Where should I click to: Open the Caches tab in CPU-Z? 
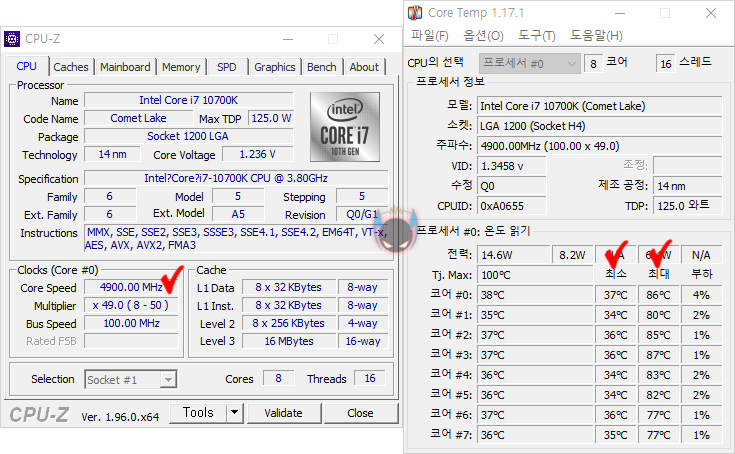coord(71,67)
